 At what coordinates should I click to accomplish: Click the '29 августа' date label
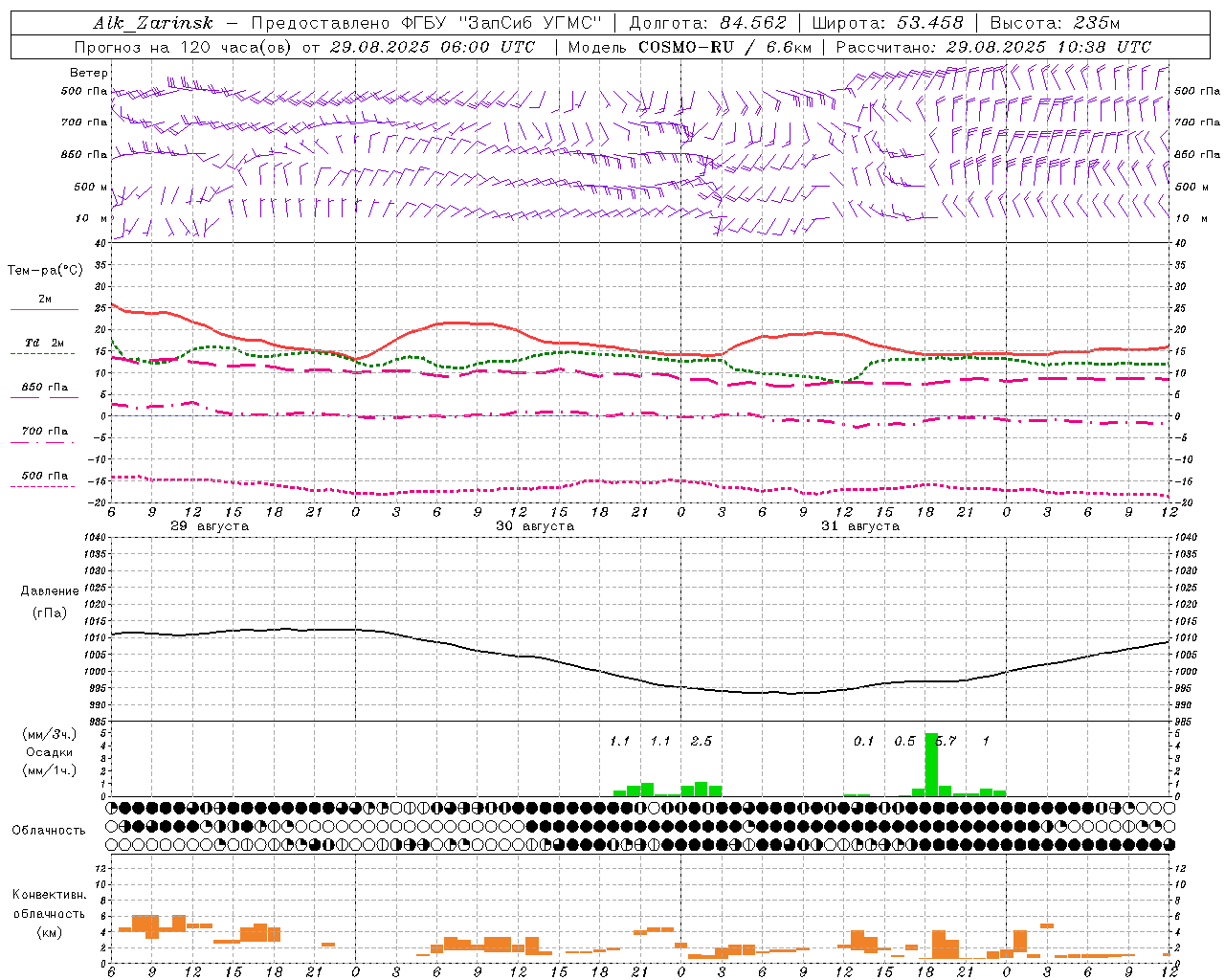[x=210, y=526]
